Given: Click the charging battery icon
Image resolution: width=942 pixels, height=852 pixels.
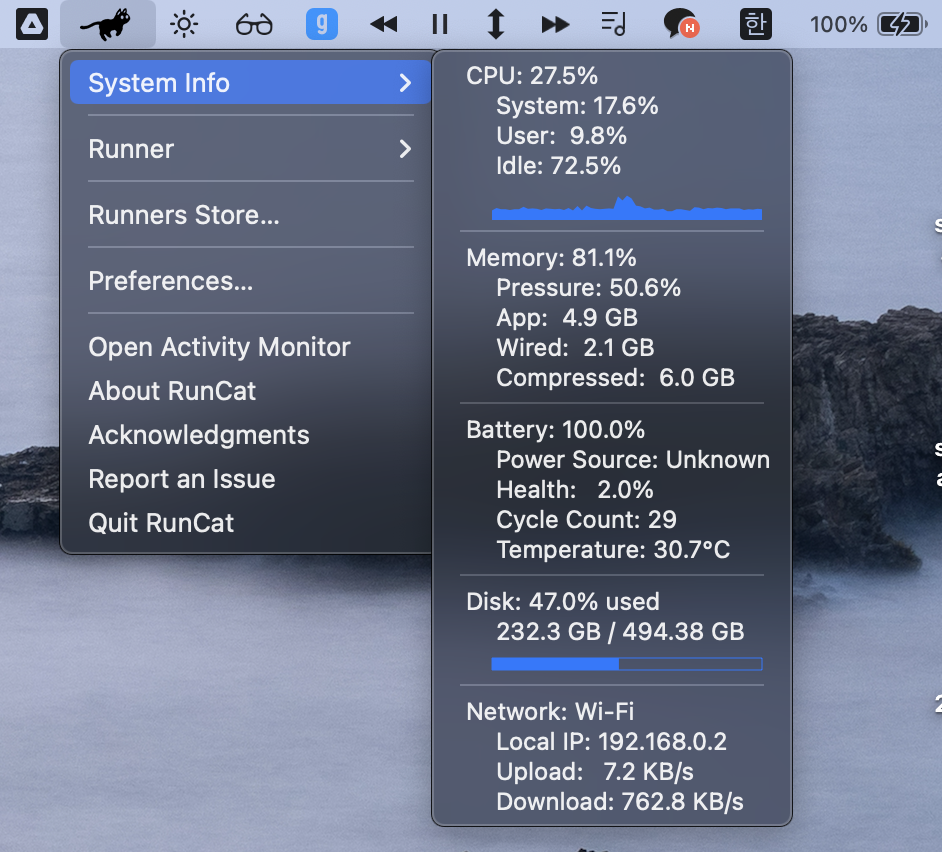Looking at the screenshot, I should (x=902, y=25).
